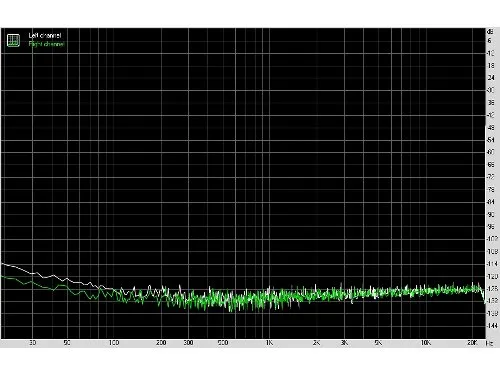This screenshot has height=375, width=500.
Task: Click the 1K frequency axis label
Action: tap(269, 343)
